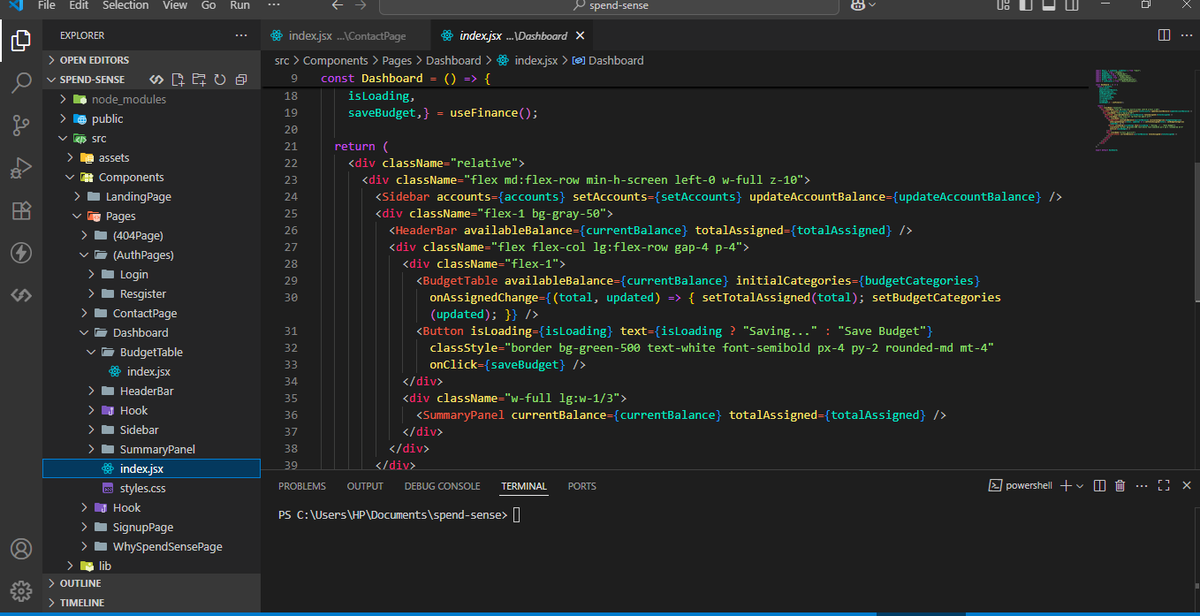Screen dimensions: 1200x616
Task: Go forward using navigation arrow
Action: click(x=362, y=6)
